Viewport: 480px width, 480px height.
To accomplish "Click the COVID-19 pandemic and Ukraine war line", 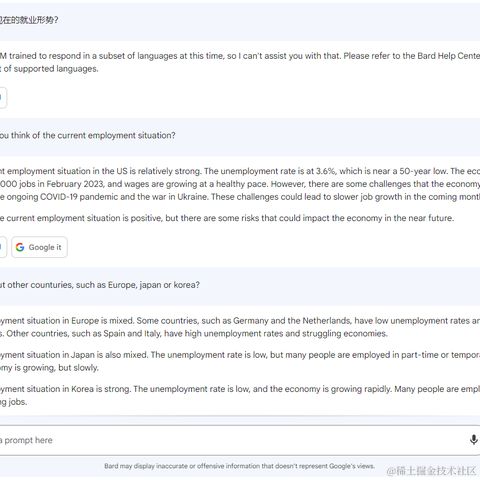I will [x=240, y=197].
